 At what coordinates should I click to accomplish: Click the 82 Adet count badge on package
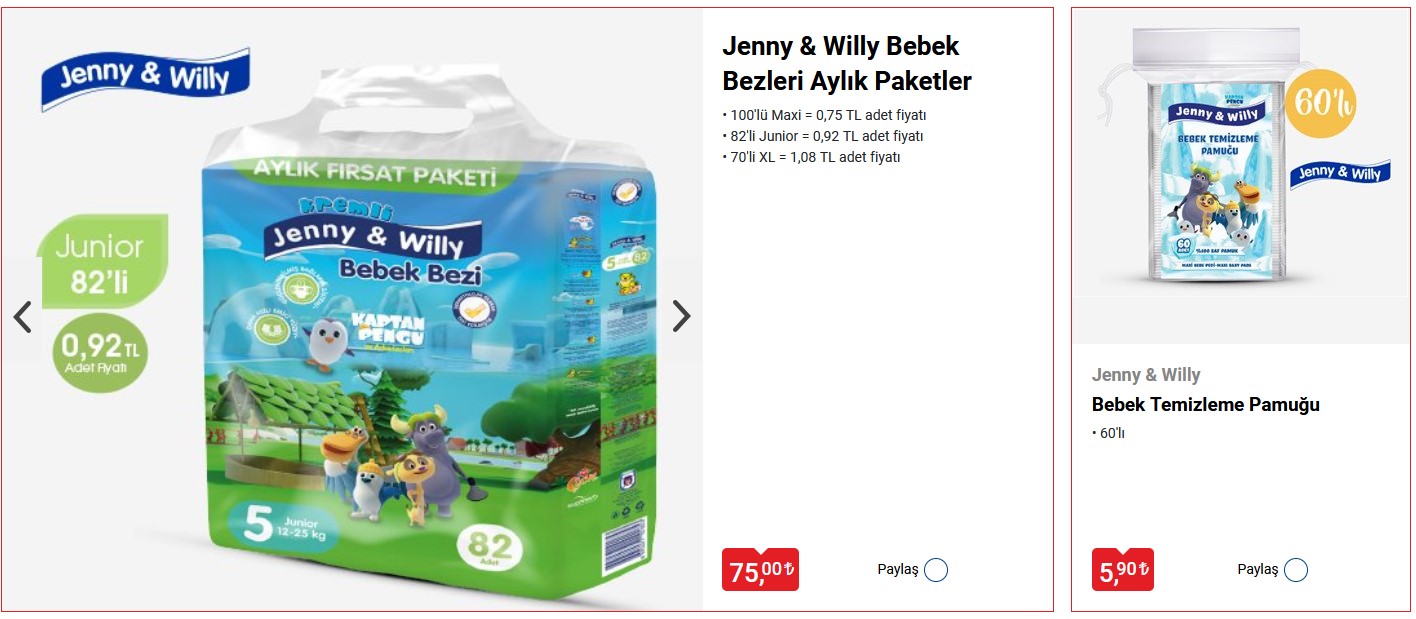point(489,549)
